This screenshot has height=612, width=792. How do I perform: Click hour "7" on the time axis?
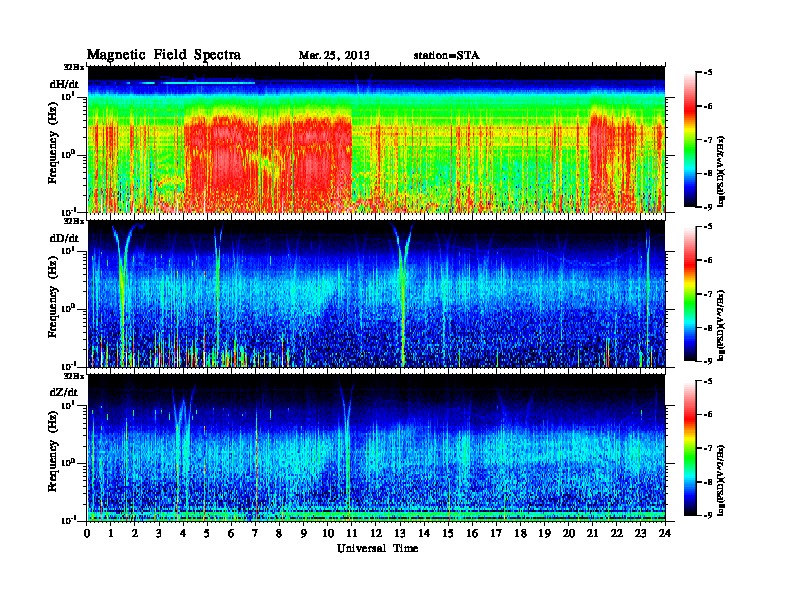click(255, 533)
